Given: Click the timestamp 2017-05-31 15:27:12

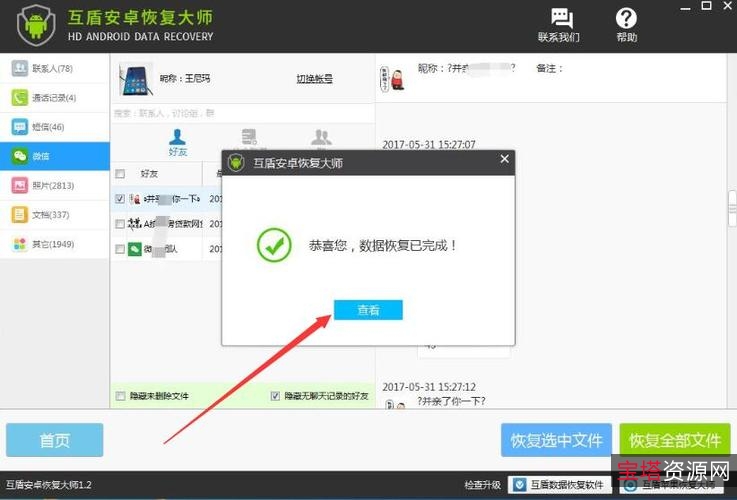Looking at the screenshot, I should click(x=429, y=387).
